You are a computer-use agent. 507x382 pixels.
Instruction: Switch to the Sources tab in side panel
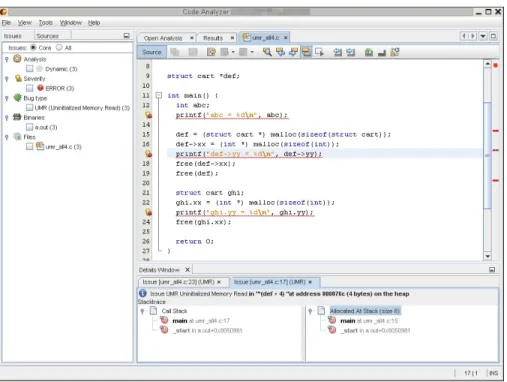(x=48, y=36)
